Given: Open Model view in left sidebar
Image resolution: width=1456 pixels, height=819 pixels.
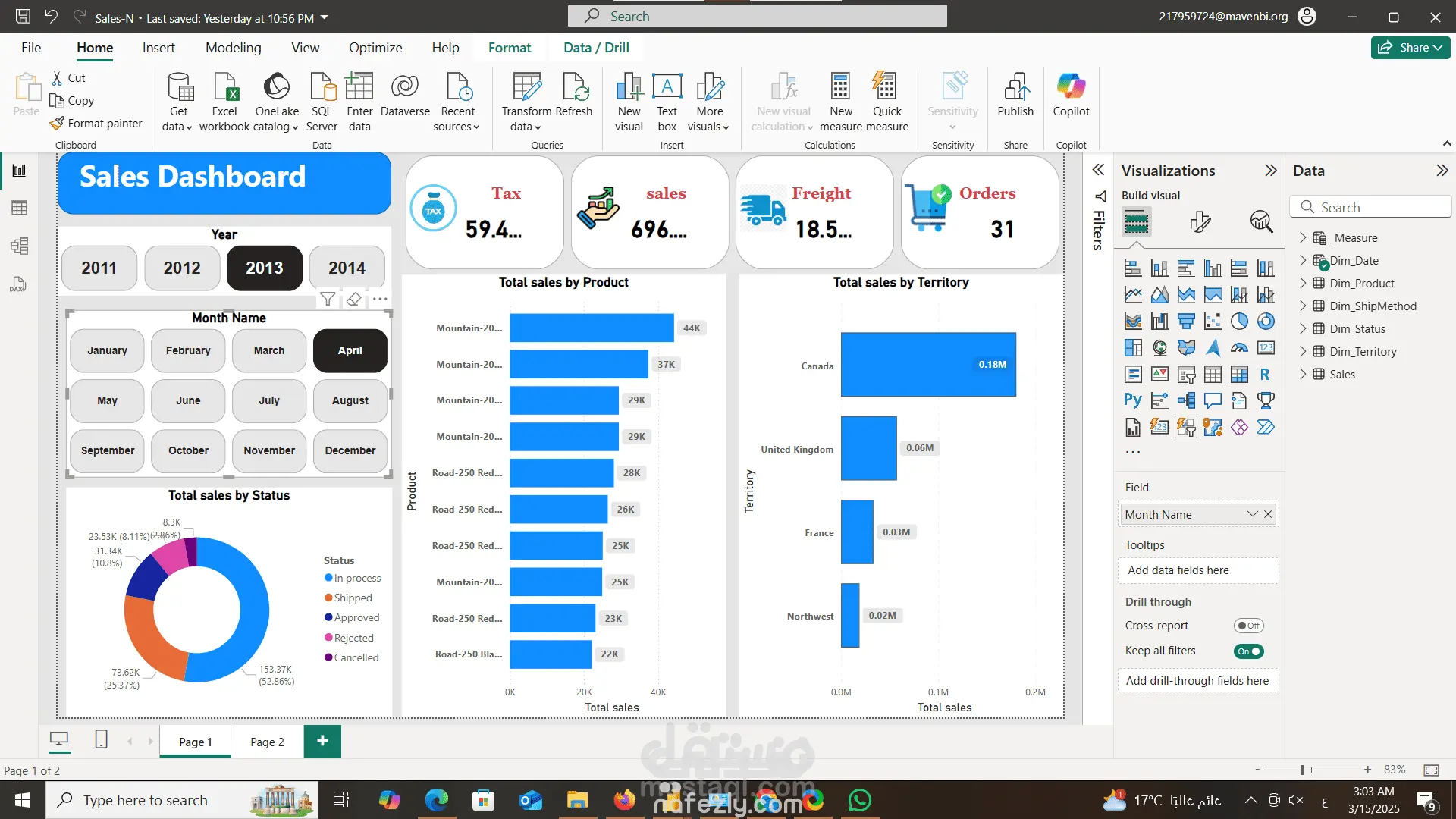Looking at the screenshot, I should pos(19,246).
